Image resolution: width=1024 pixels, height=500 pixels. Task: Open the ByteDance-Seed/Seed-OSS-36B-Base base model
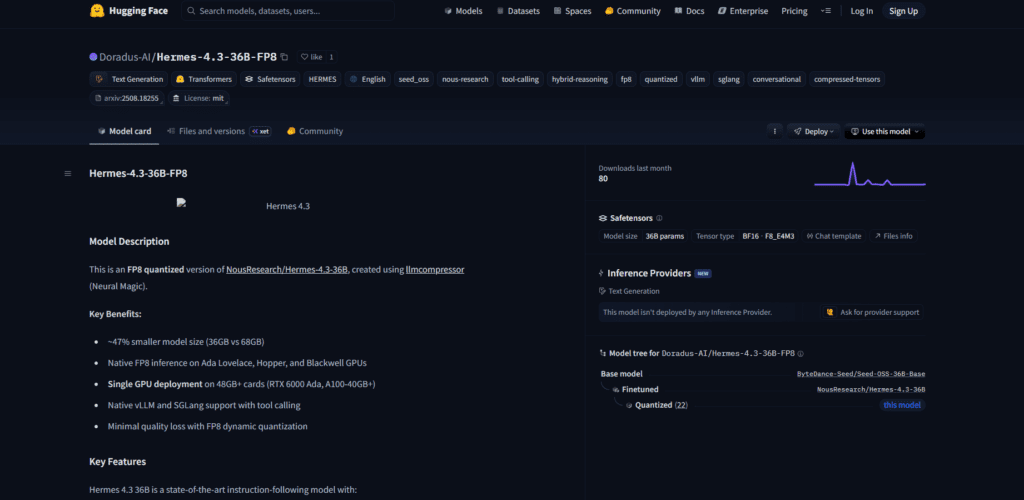click(x=861, y=374)
